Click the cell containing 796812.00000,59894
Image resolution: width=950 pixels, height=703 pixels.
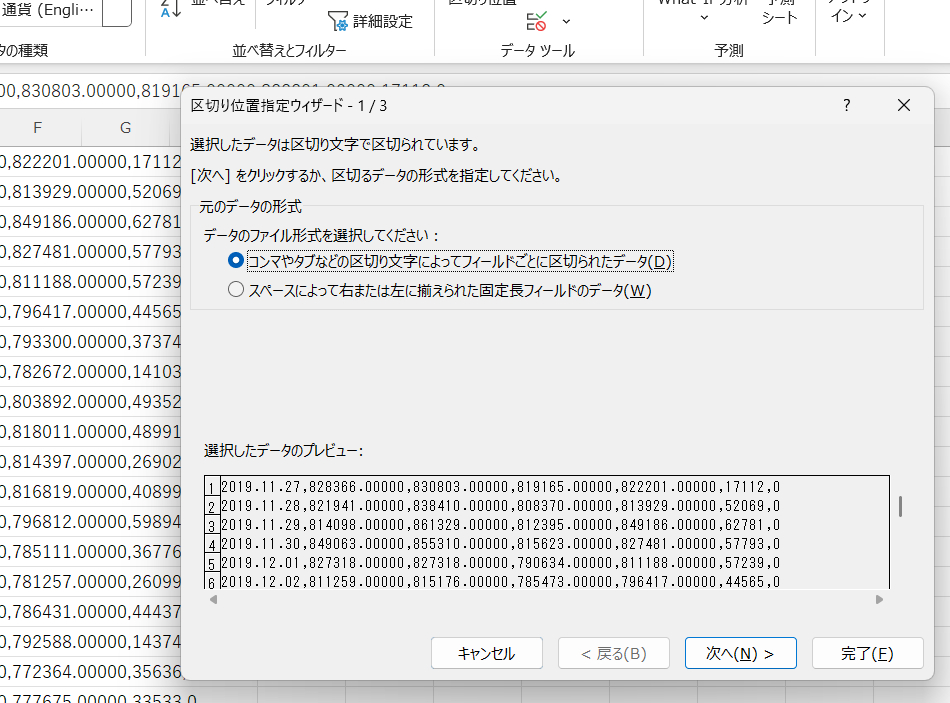(x=91, y=522)
